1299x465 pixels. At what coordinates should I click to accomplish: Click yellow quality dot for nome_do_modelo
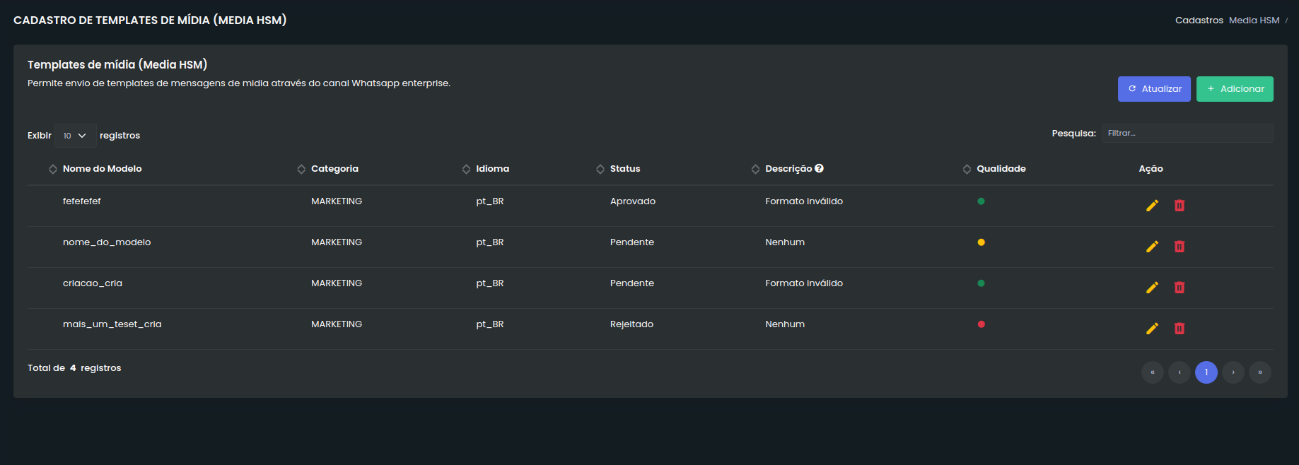pos(981,242)
